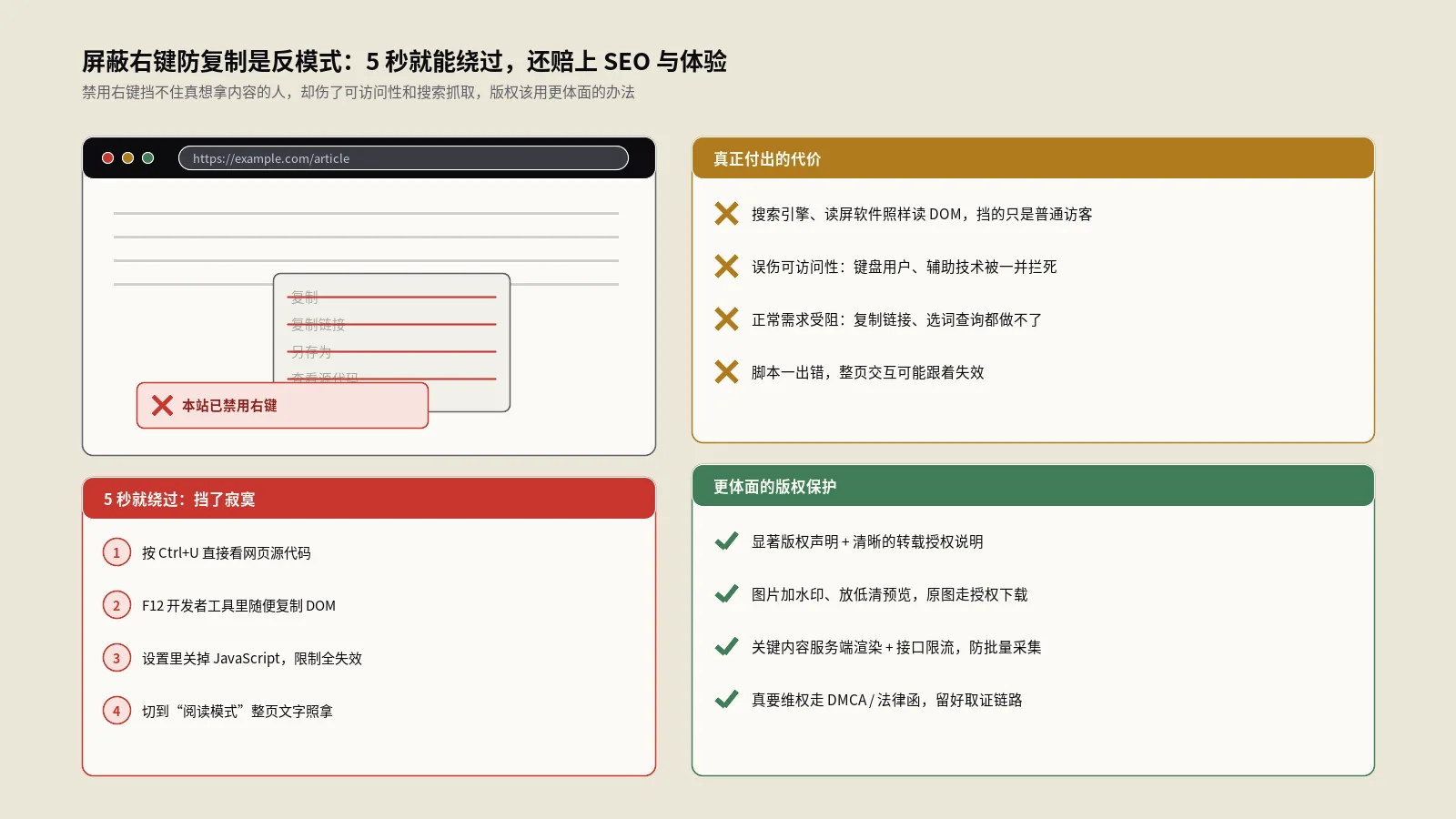Viewport: 1456px width, 819px height.
Task: Click the checkmark beside 显著版权声明
Action: point(726,541)
